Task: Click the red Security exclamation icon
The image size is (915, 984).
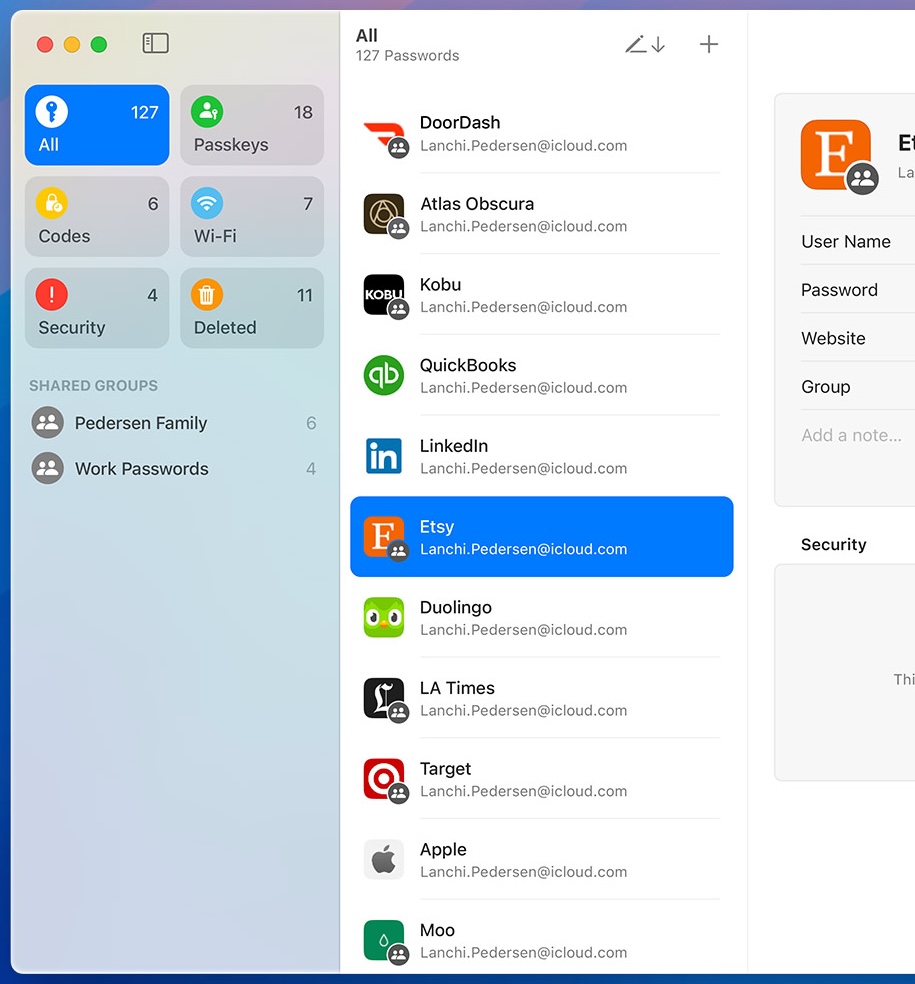Action: (51, 295)
